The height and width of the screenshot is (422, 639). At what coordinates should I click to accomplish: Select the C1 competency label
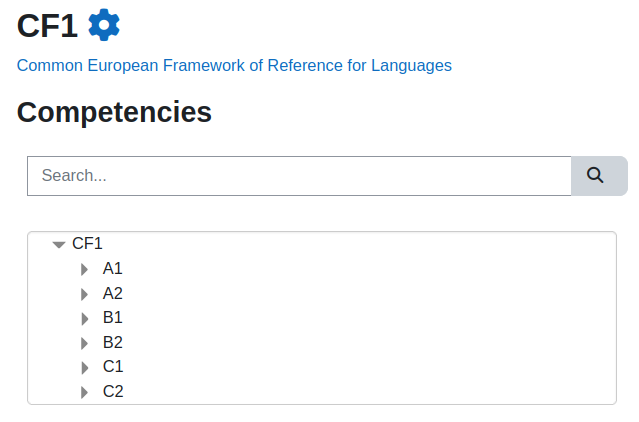[113, 367]
